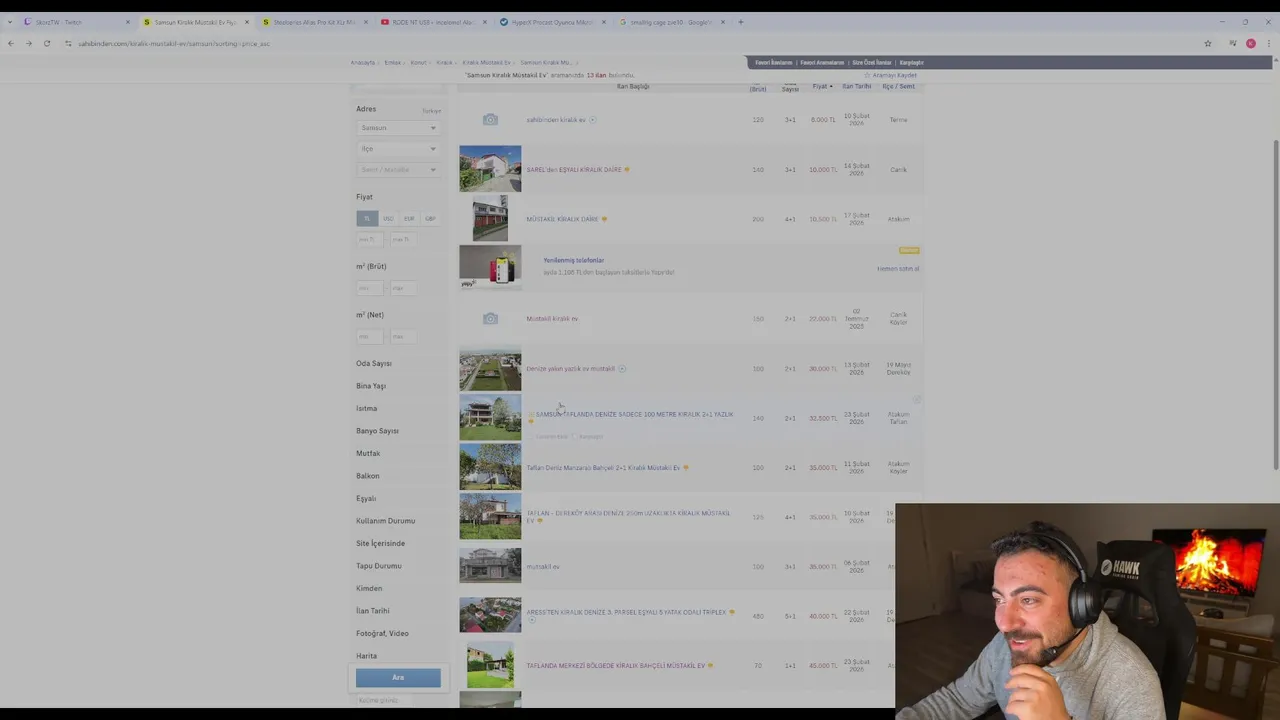Click the min TL price input
Image resolution: width=1280 pixels, height=720 pixels.
[x=369, y=240]
